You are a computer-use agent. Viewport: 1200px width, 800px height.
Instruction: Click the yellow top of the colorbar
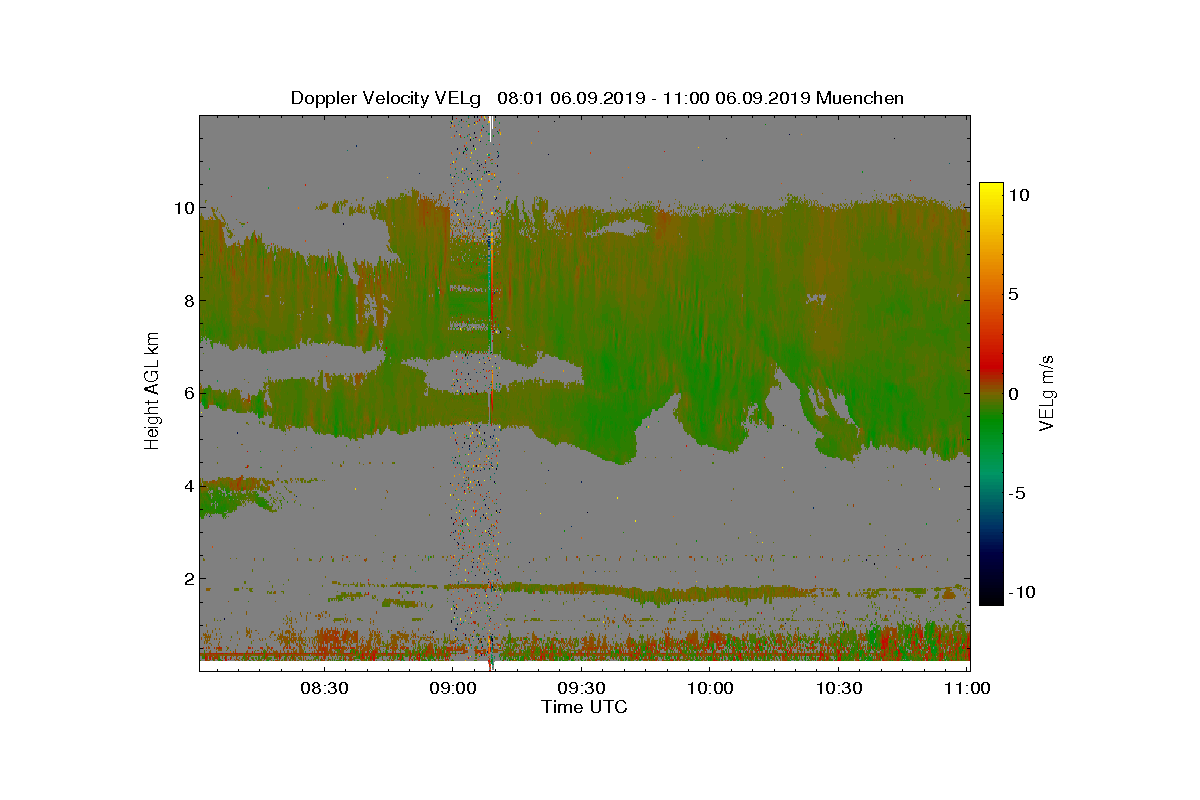point(991,192)
